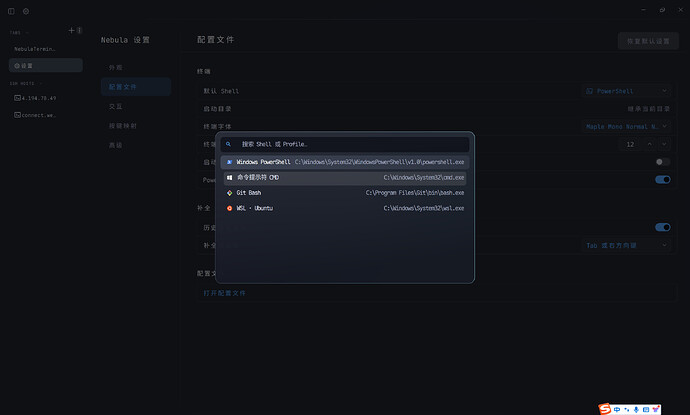
Task: Click the Windows PowerShell icon in the list
Action: point(229,162)
